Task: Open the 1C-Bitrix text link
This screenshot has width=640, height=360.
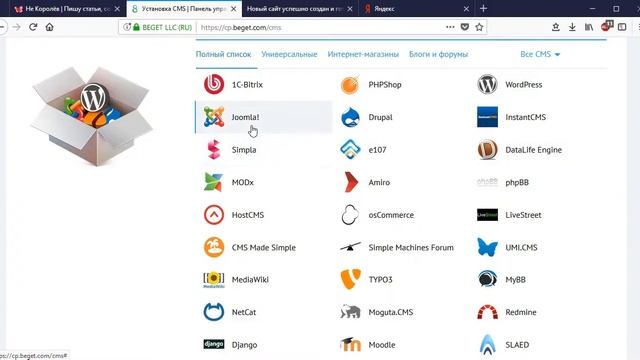Action: (x=247, y=84)
